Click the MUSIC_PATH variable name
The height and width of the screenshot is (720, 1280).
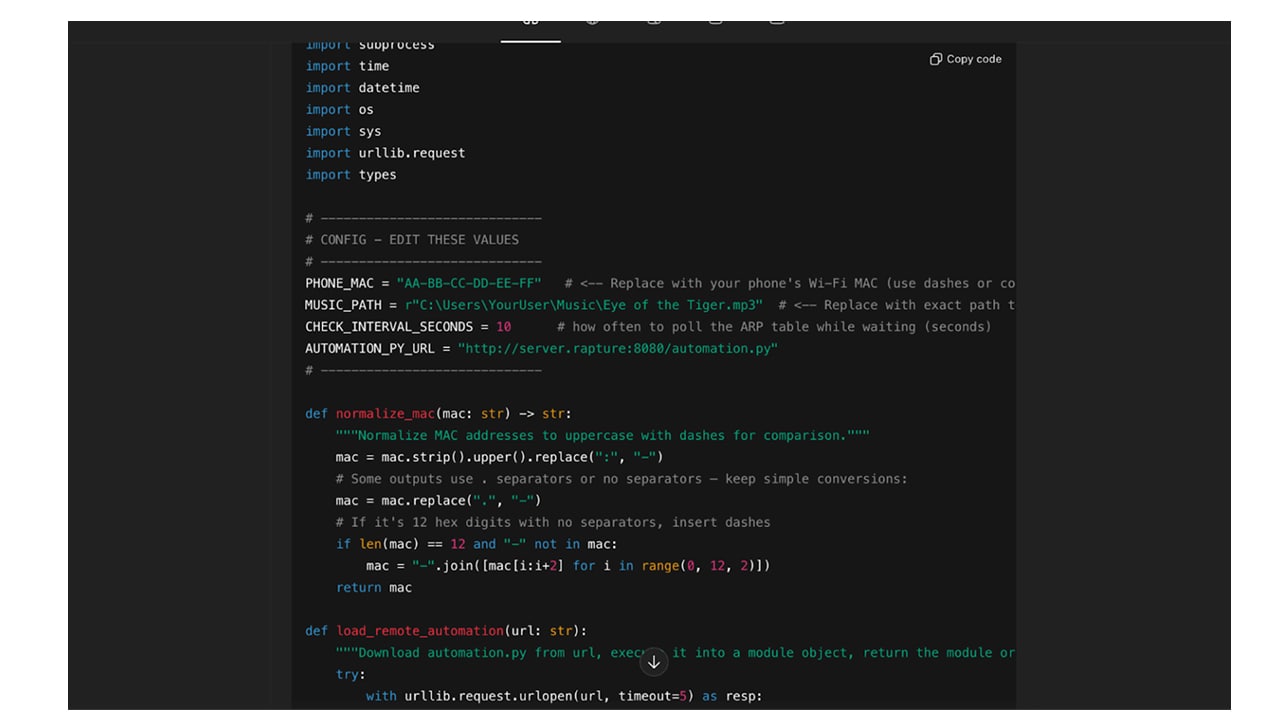tap(343, 305)
